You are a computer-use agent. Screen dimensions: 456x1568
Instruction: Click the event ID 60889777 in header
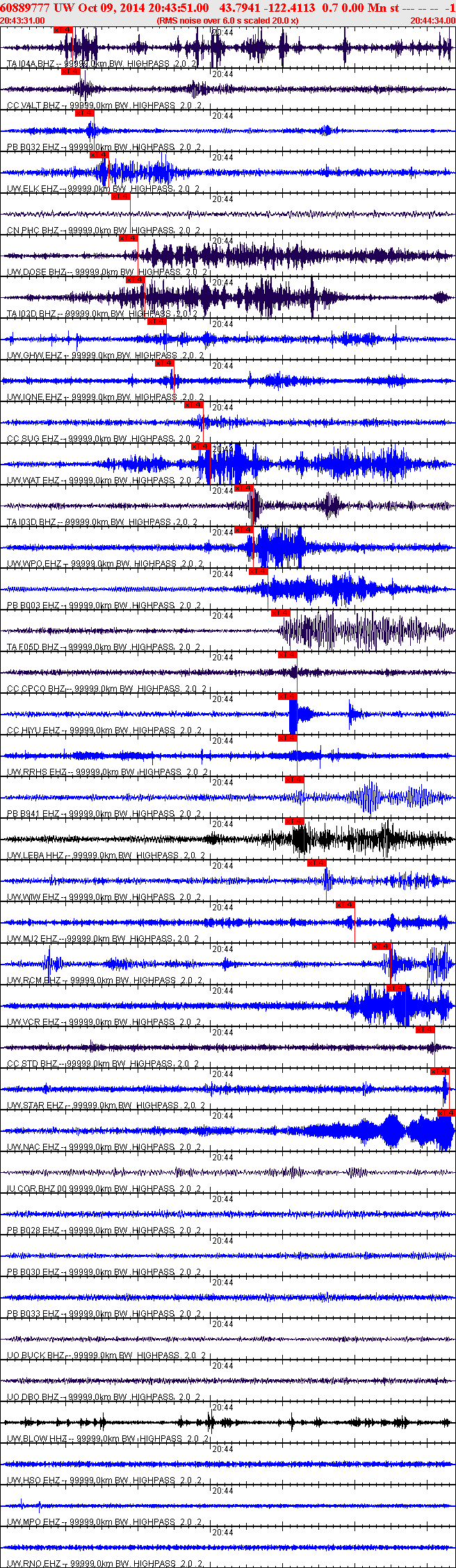point(24,8)
